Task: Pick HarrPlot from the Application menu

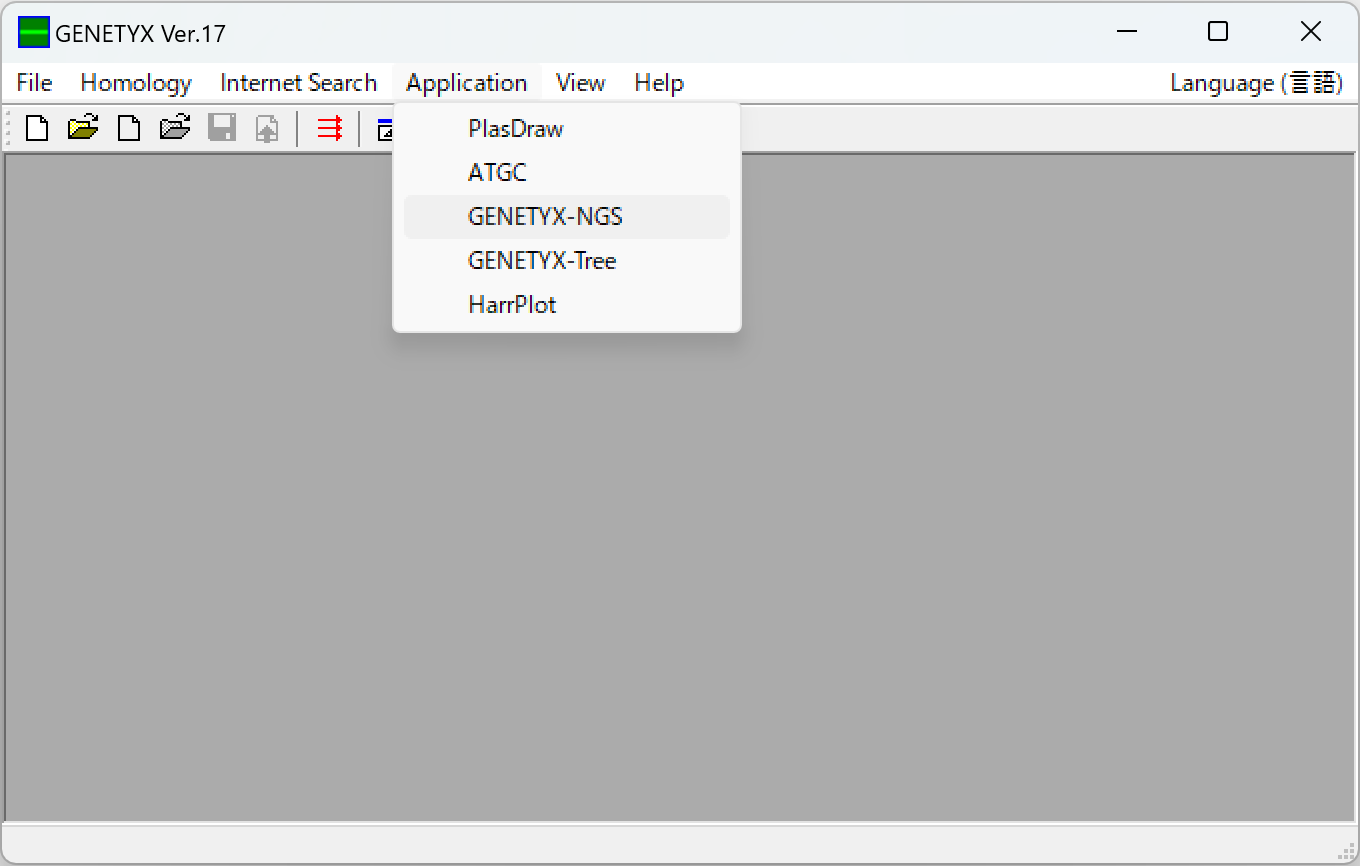Action: click(567, 305)
